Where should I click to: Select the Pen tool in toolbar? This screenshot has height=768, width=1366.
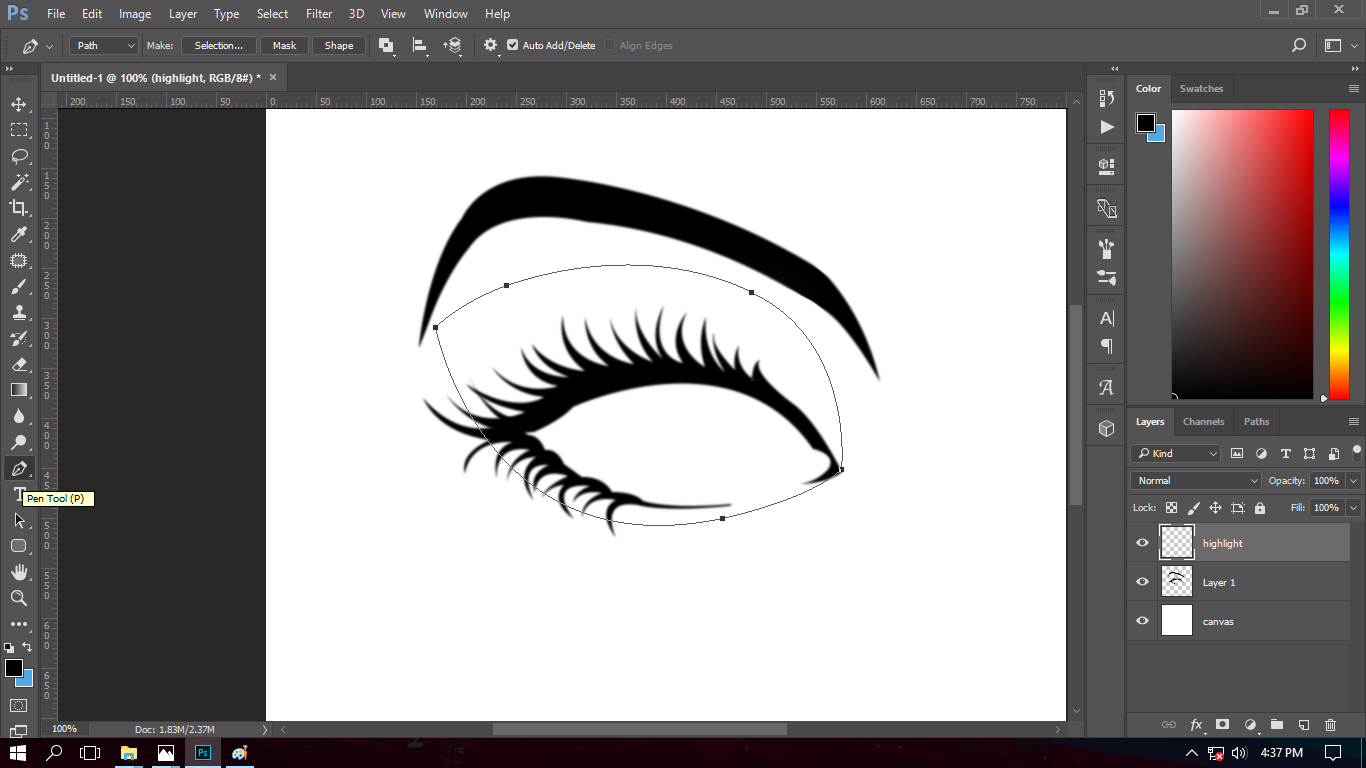point(18,468)
